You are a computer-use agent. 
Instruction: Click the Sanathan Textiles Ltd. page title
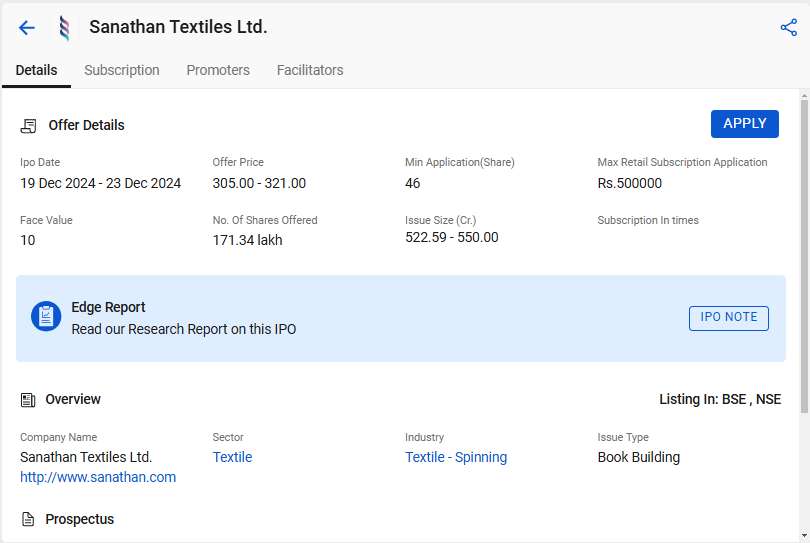point(178,27)
